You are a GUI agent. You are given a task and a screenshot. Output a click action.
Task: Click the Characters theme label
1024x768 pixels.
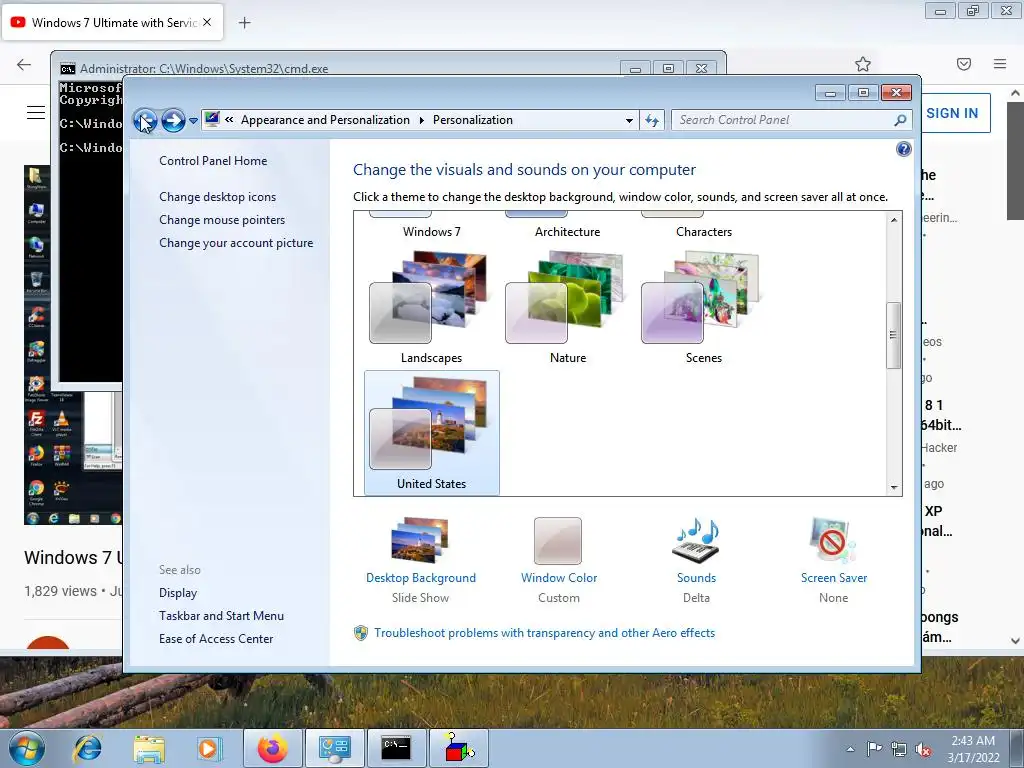pyautogui.click(x=704, y=232)
